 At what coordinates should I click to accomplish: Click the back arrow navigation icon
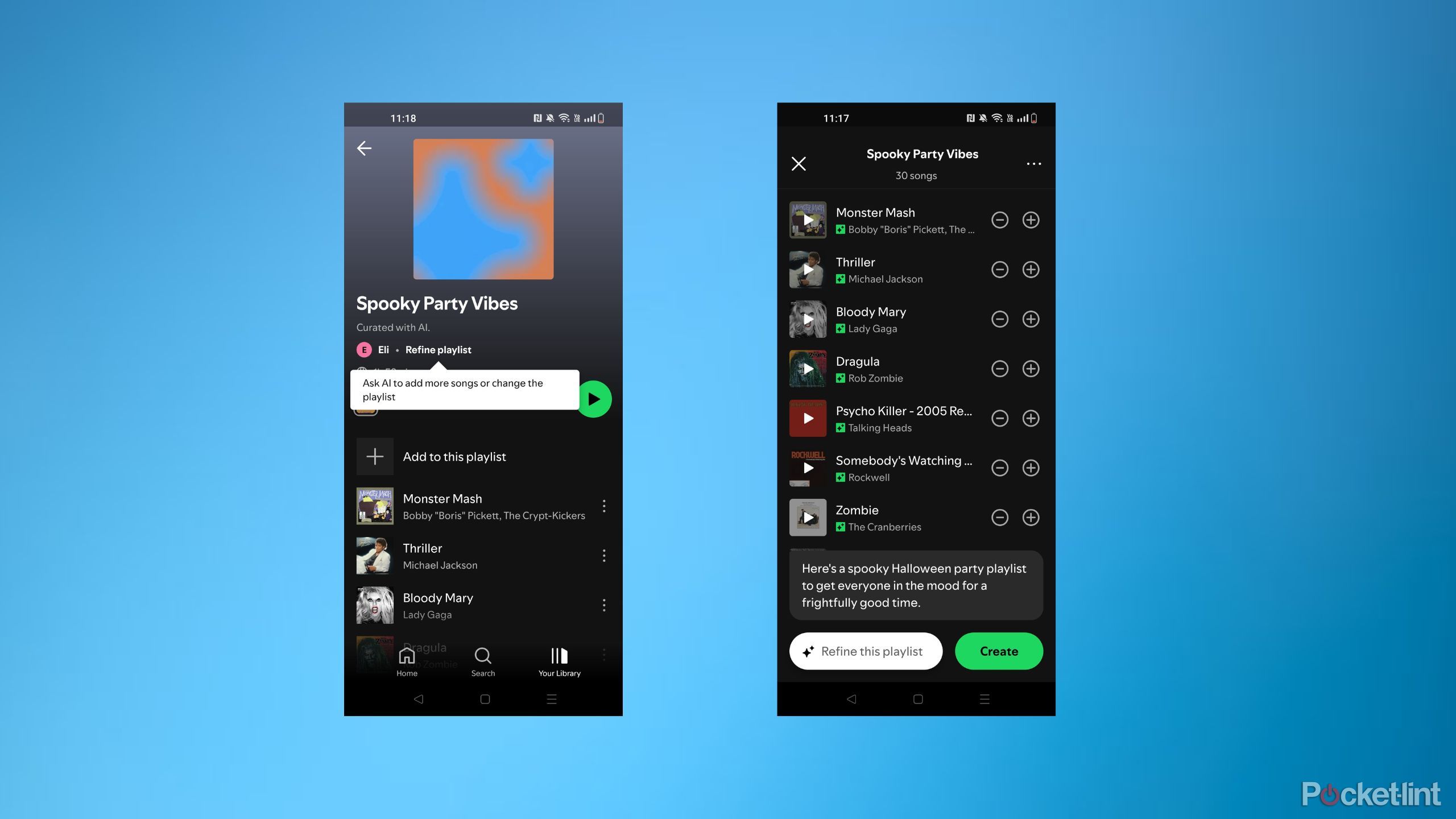(x=365, y=148)
